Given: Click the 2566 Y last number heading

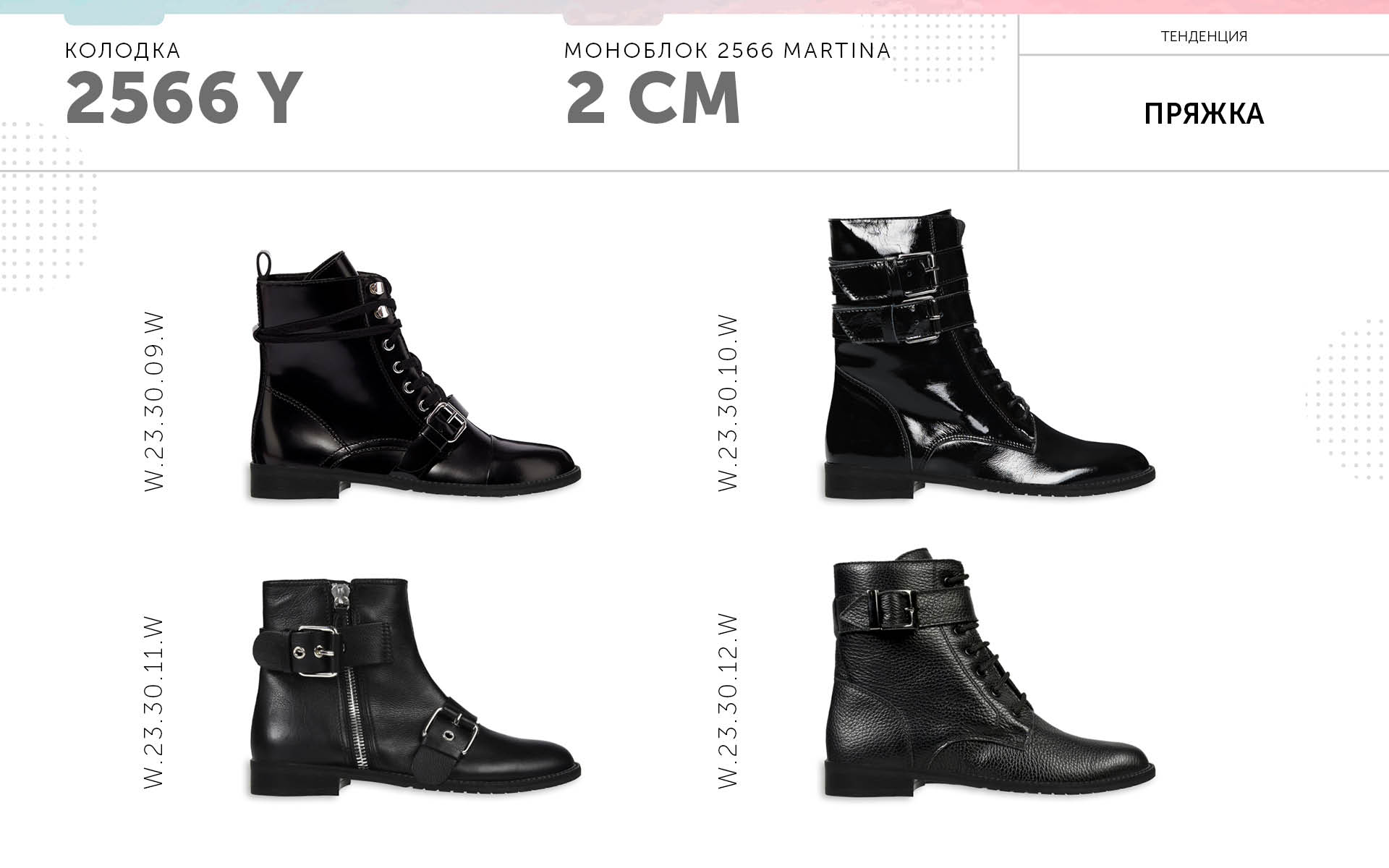Looking at the screenshot, I should point(184,98).
